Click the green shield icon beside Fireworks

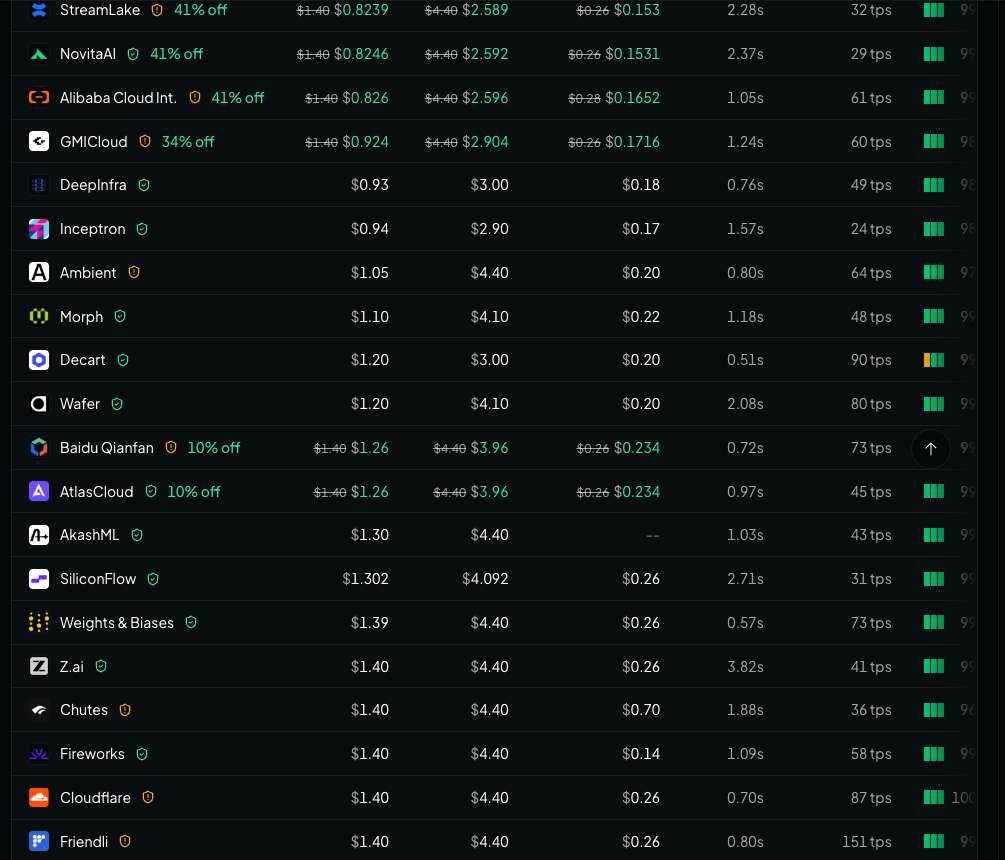(142, 754)
